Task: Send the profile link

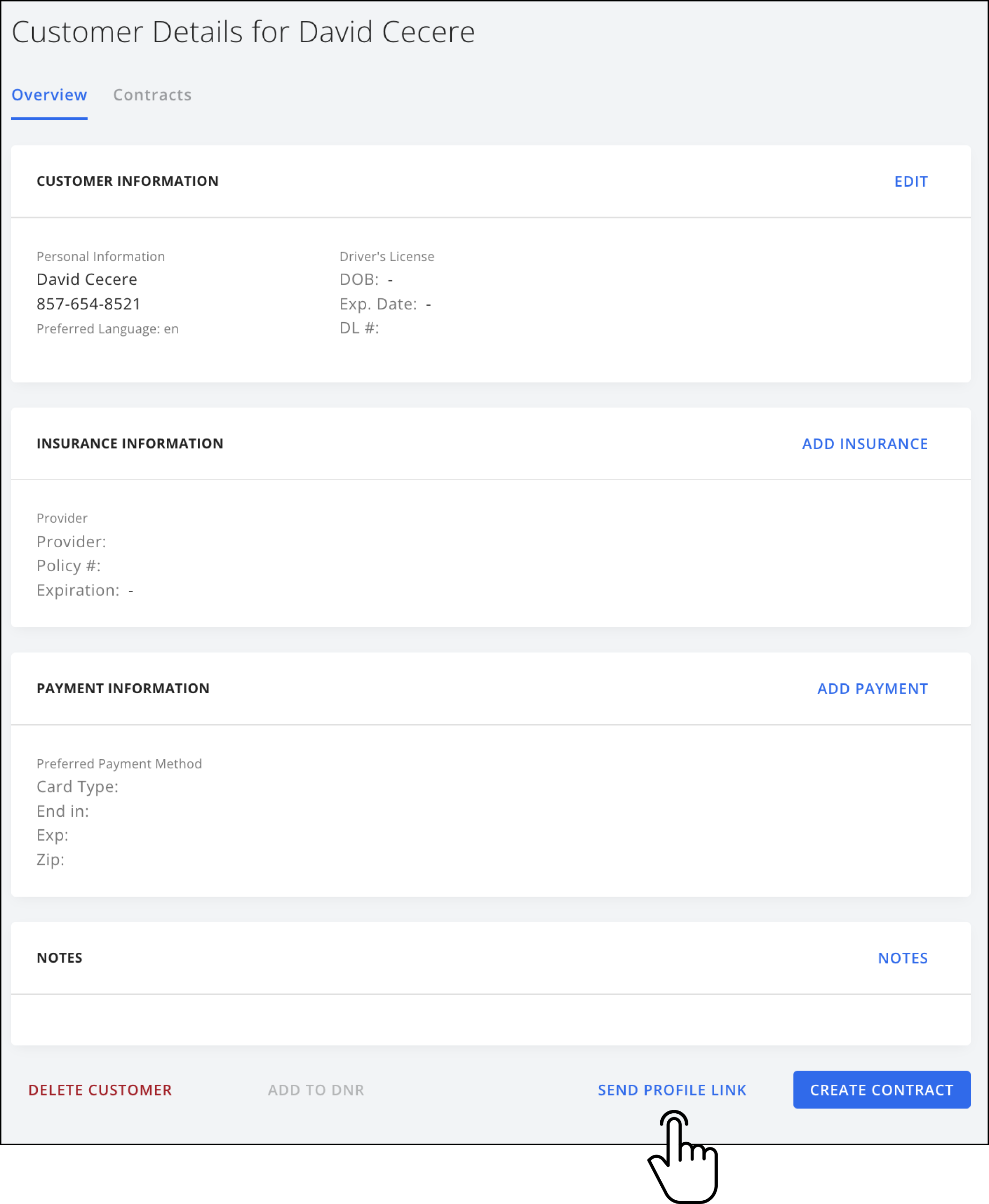Action: tap(671, 1090)
